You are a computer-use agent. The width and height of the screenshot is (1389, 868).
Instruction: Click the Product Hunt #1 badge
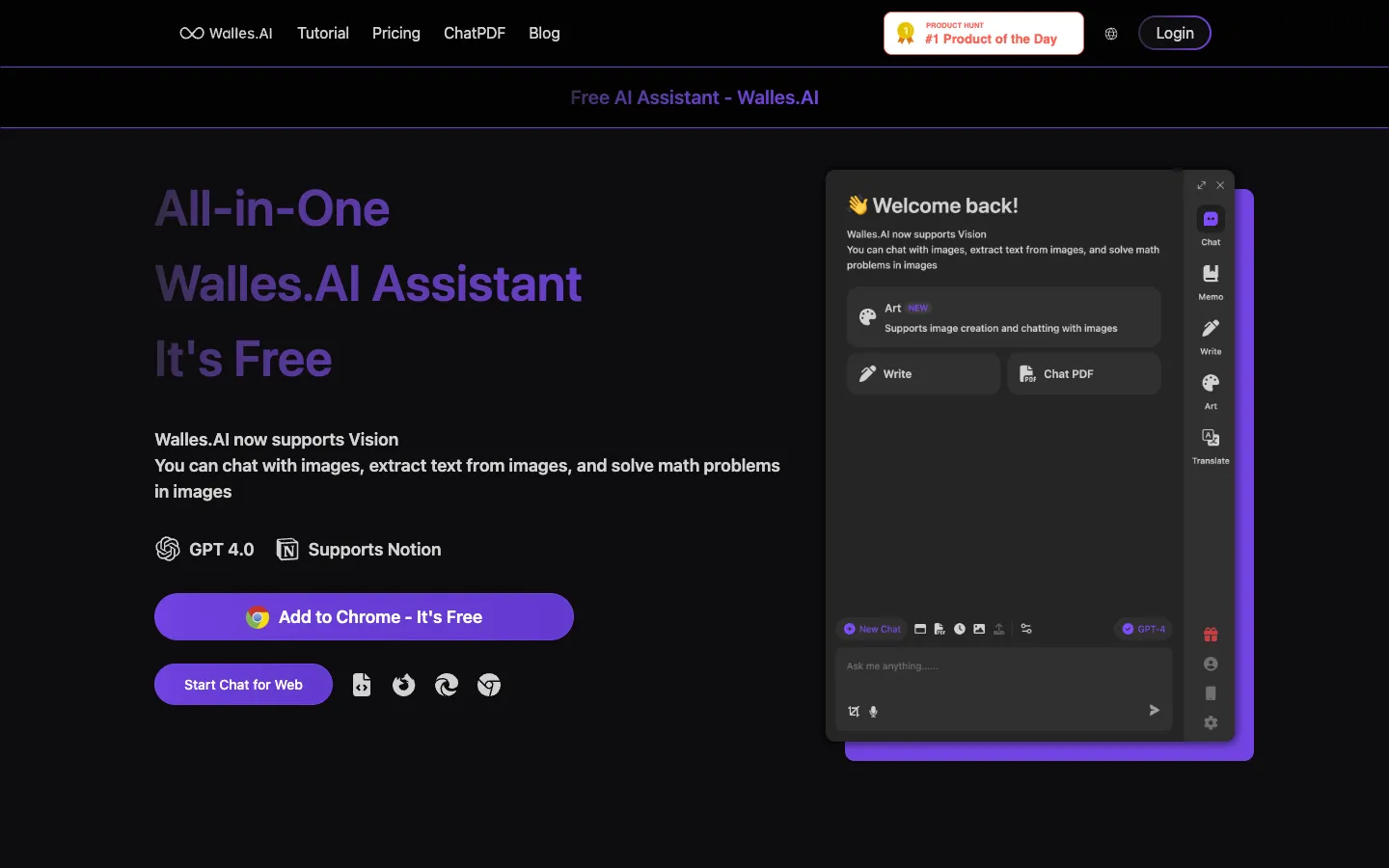coord(984,34)
